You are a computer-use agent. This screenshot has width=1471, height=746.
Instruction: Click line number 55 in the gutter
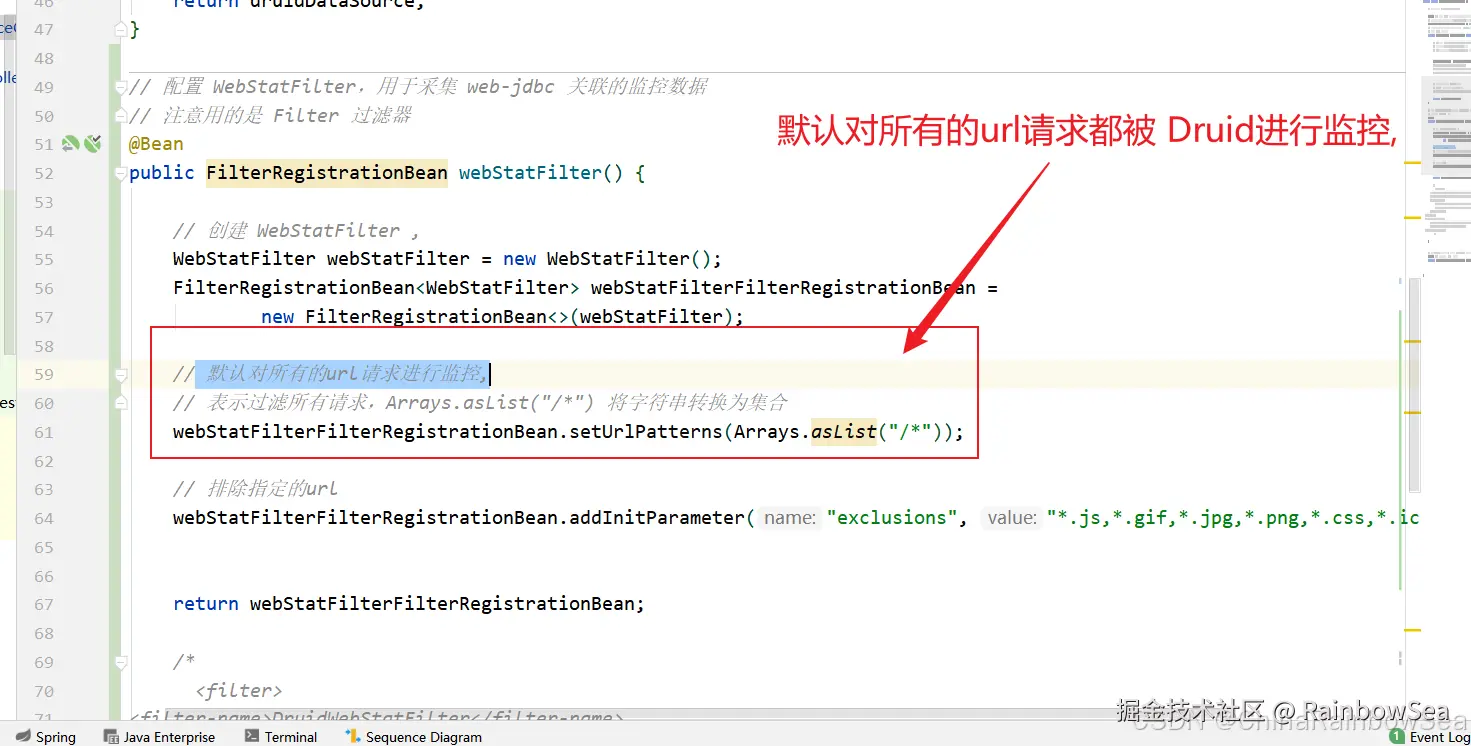point(44,259)
